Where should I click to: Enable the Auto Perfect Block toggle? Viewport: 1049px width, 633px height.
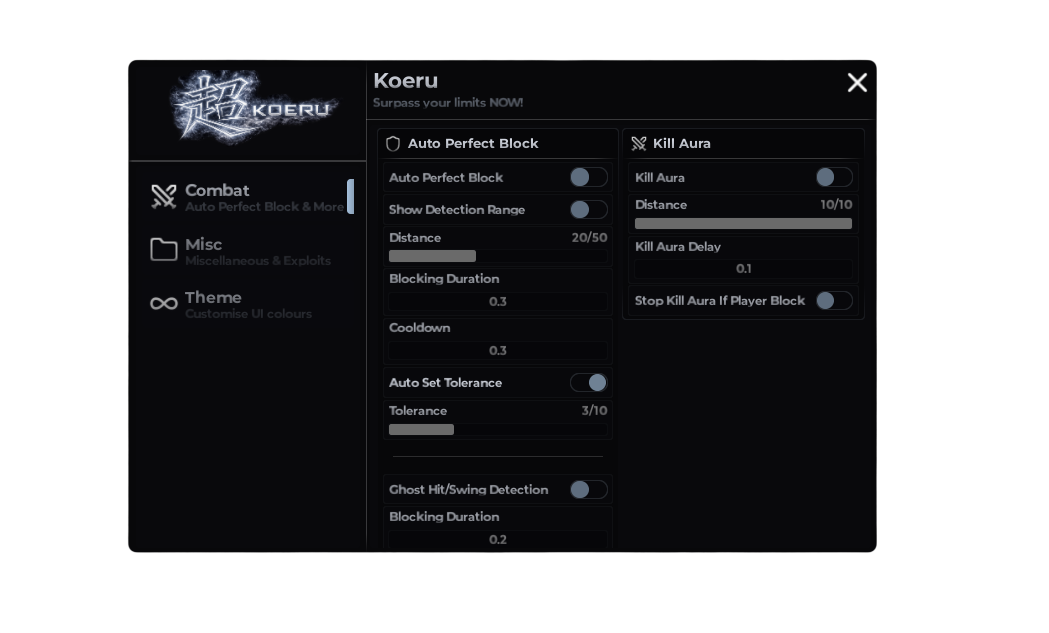pyautogui.click(x=589, y=177)
